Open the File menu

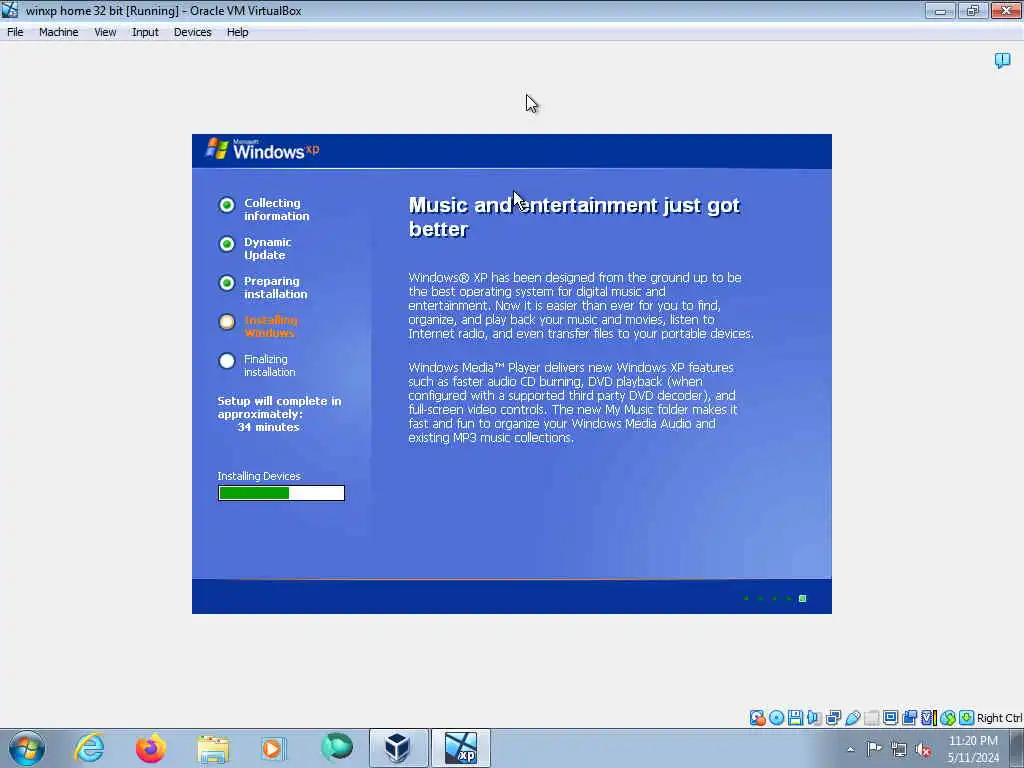(15, 32)
